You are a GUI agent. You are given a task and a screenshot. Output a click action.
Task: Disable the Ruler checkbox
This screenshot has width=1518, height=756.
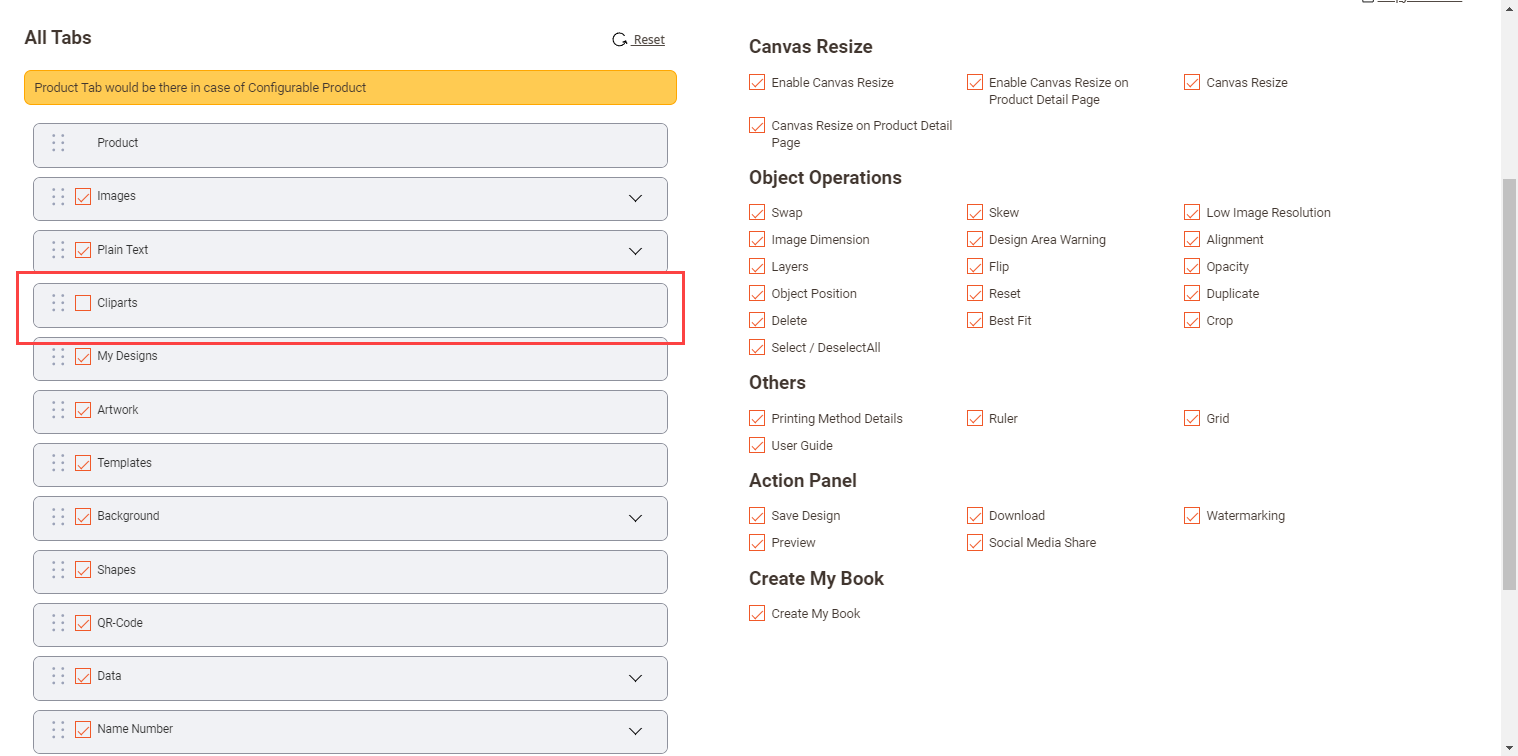pyautogui.click(x=975, y=419)
